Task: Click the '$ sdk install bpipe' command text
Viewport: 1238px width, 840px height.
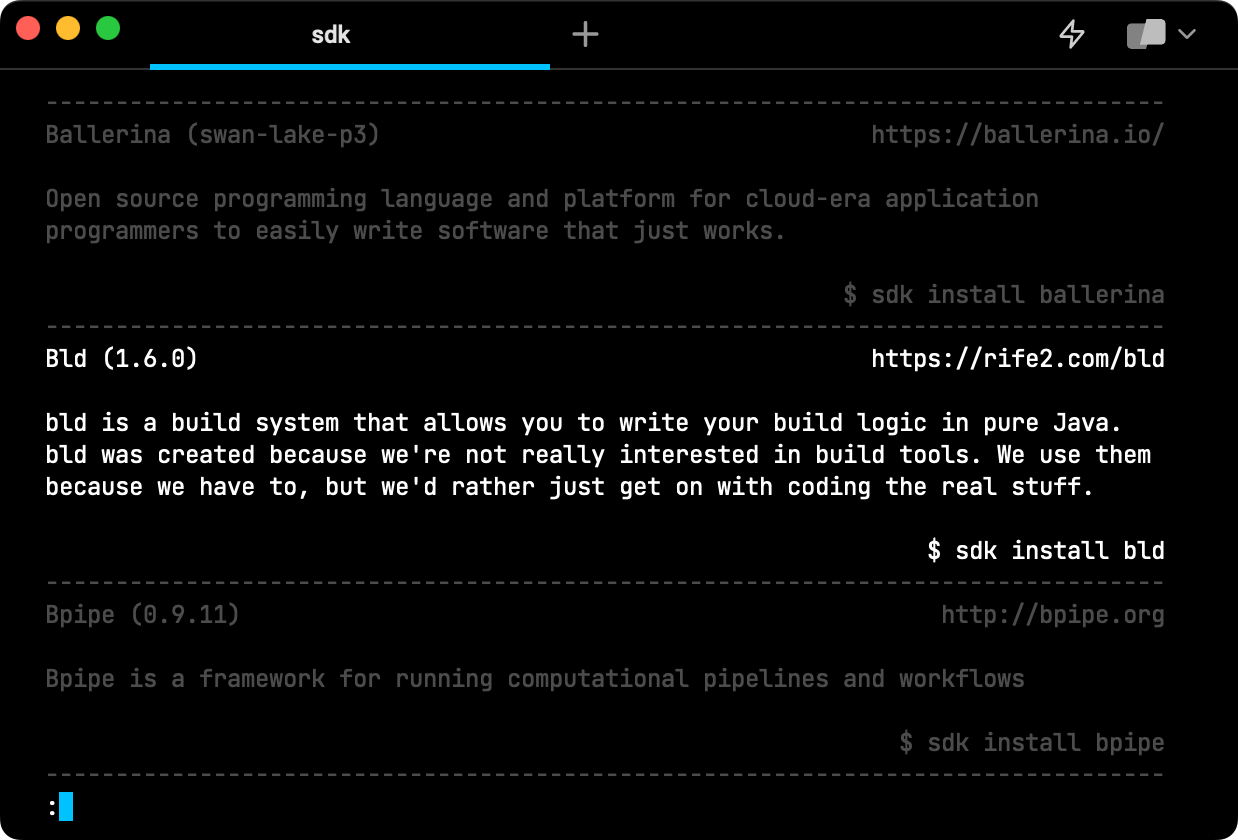Action: point(1031,742)
